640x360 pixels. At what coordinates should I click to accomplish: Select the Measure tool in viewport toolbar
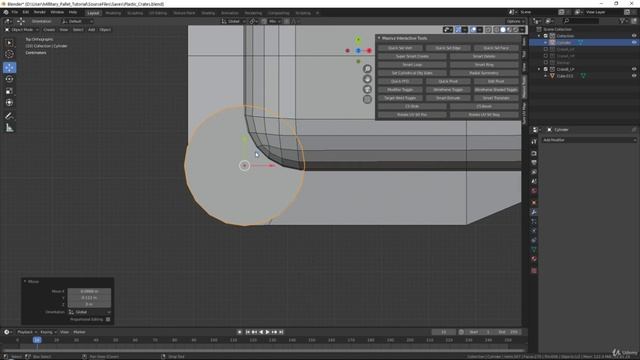(9, 128)
